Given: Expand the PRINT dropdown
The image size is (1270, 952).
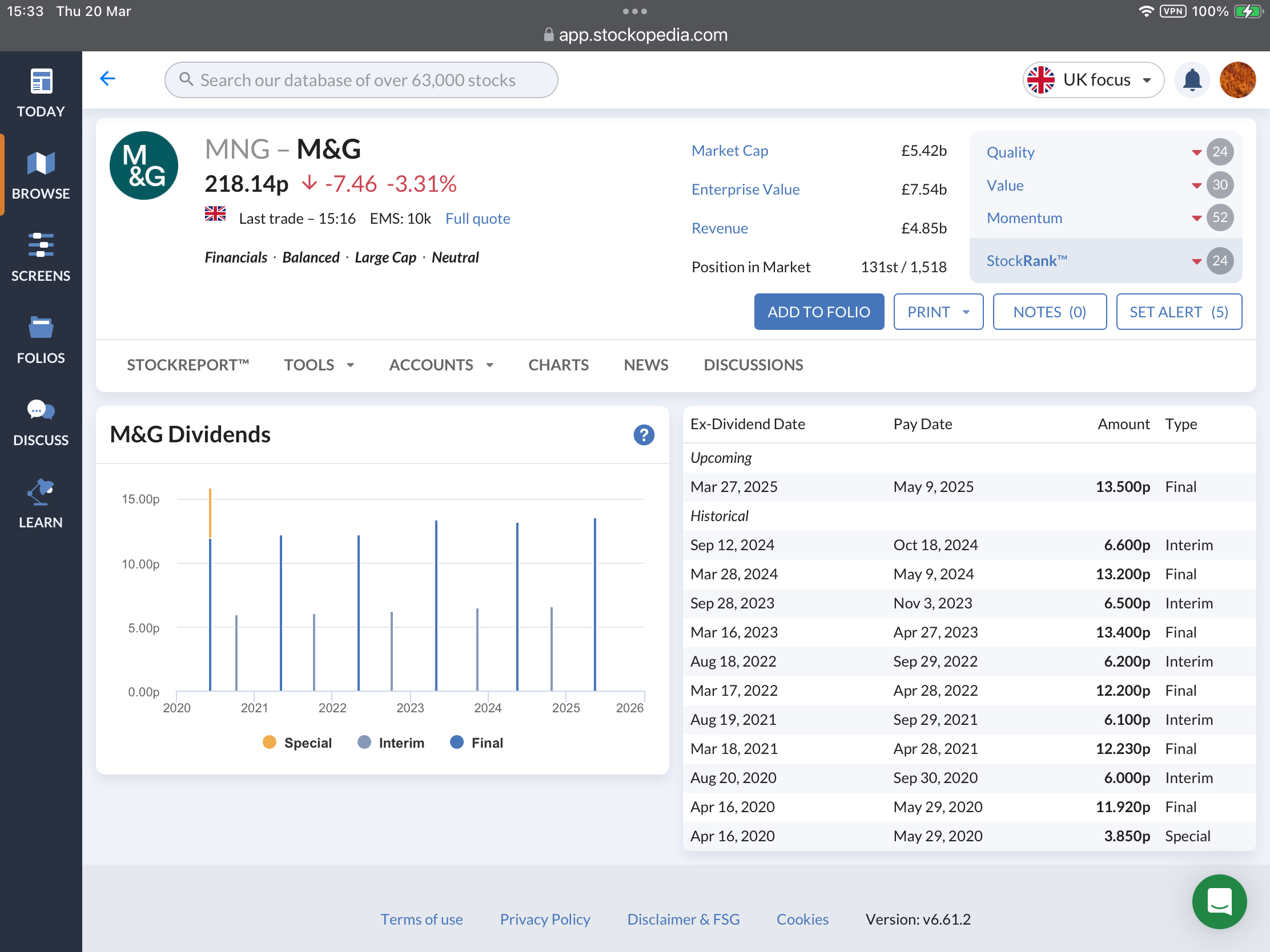Looking at the screenshot, I should coord(938,312).
